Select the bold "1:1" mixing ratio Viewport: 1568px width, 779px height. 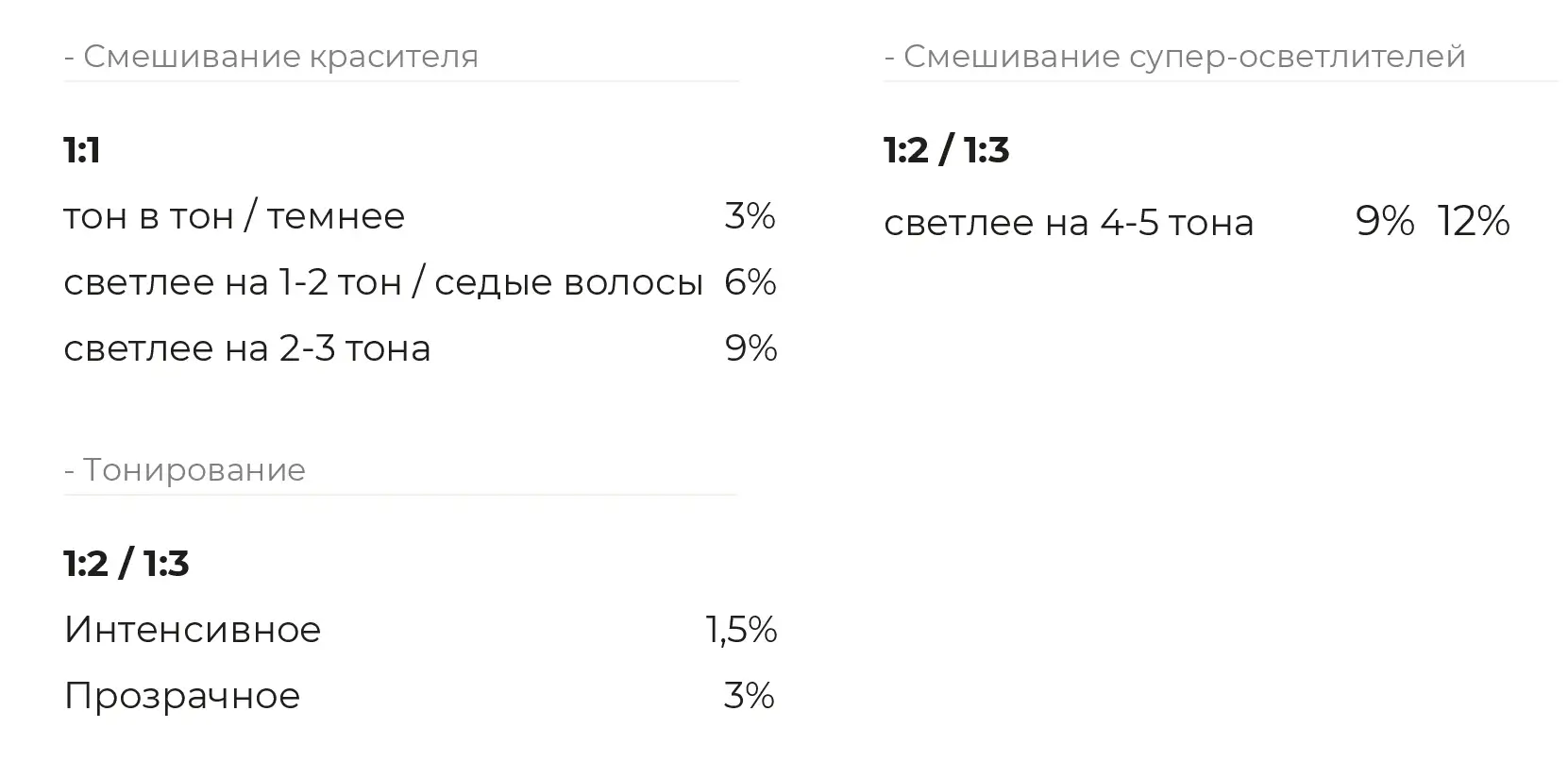82,150
